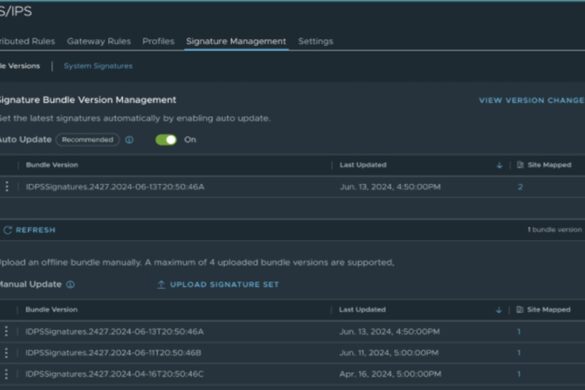Click Apr. 16, 2024, 5:00:00PM cell
585x390 pixels.
tap(390, 374)
